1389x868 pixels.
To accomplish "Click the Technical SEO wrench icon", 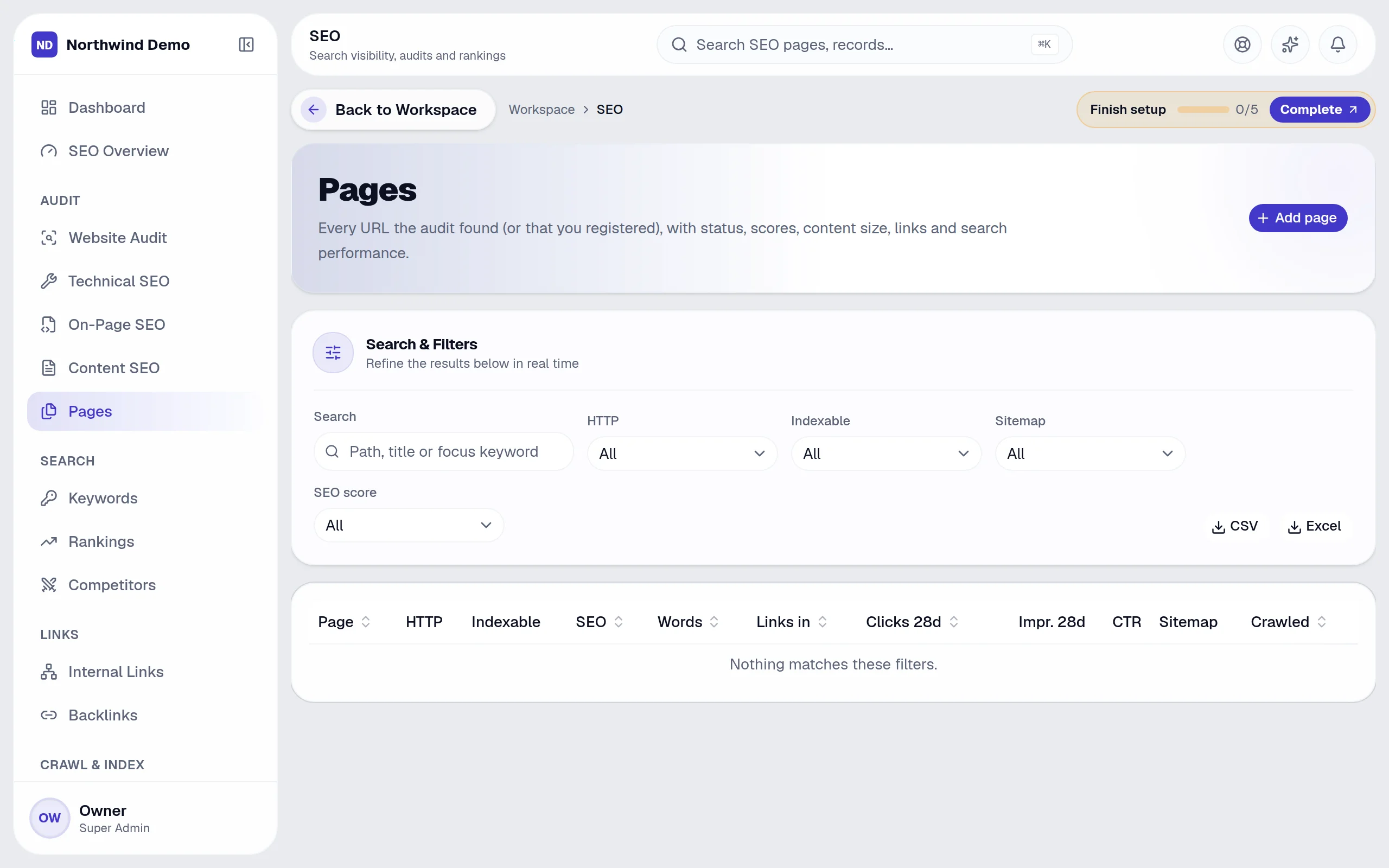I will 49,280.
